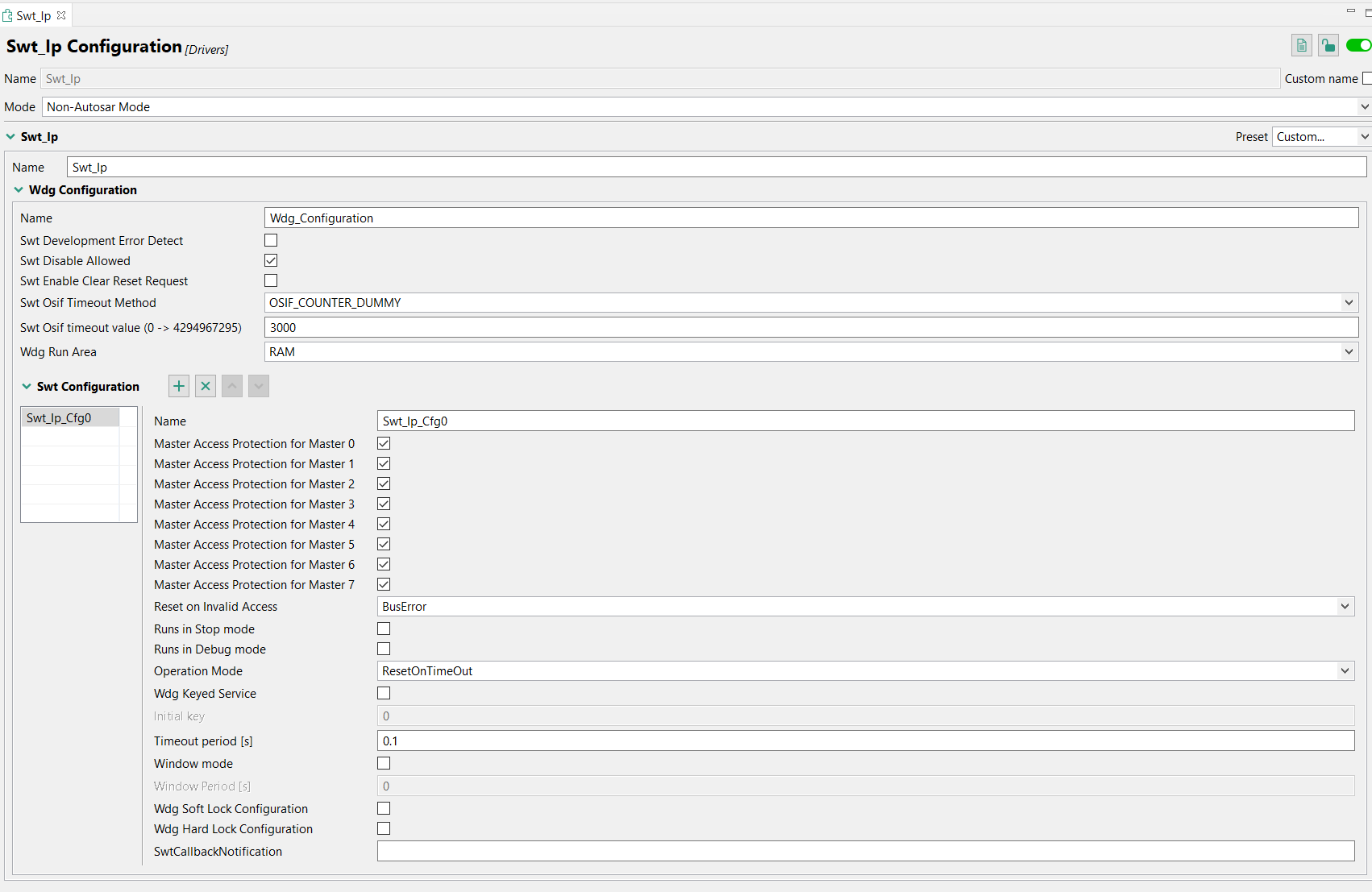Click the Swt_Ip tab file icon
1372x892 pixels.
[x=8, y=15]
